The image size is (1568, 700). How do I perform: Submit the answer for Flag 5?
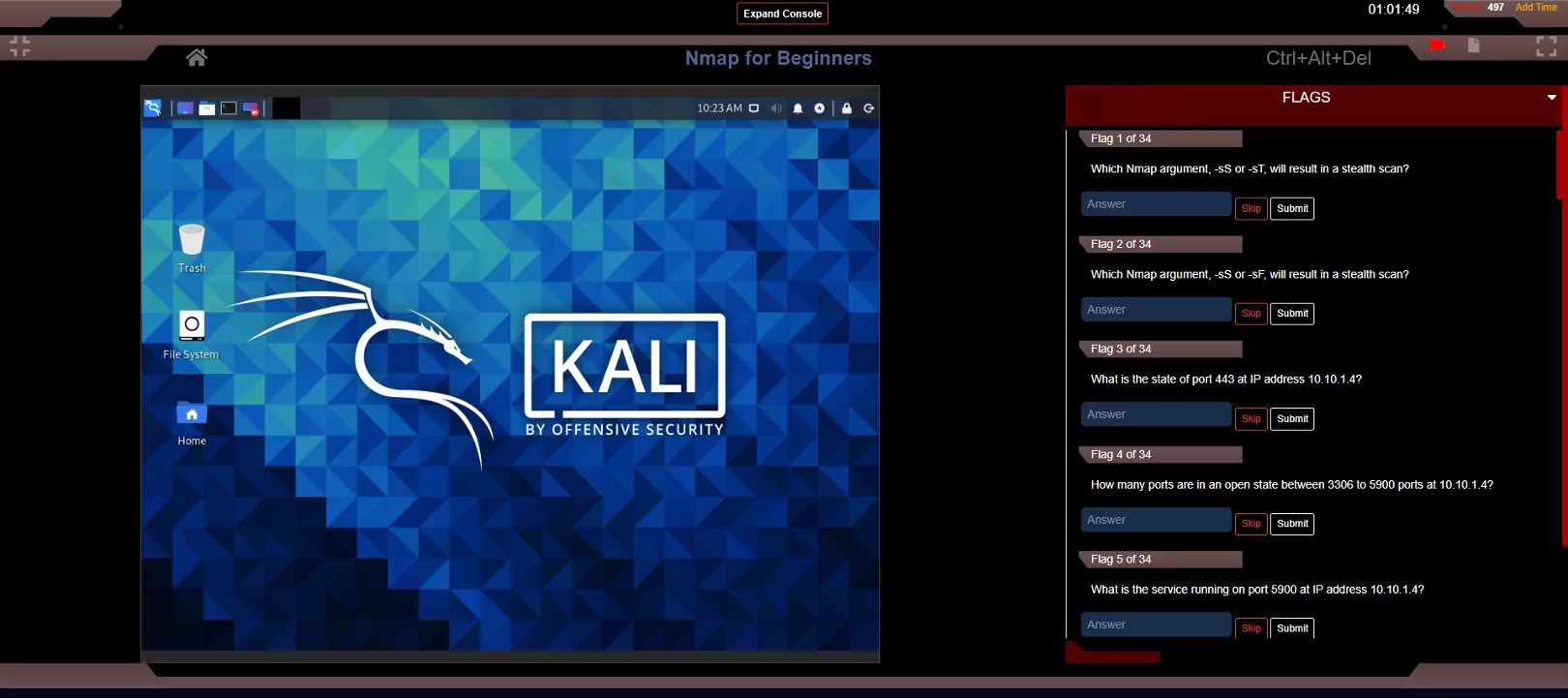pyautogui.click(x=1292, y=628)
